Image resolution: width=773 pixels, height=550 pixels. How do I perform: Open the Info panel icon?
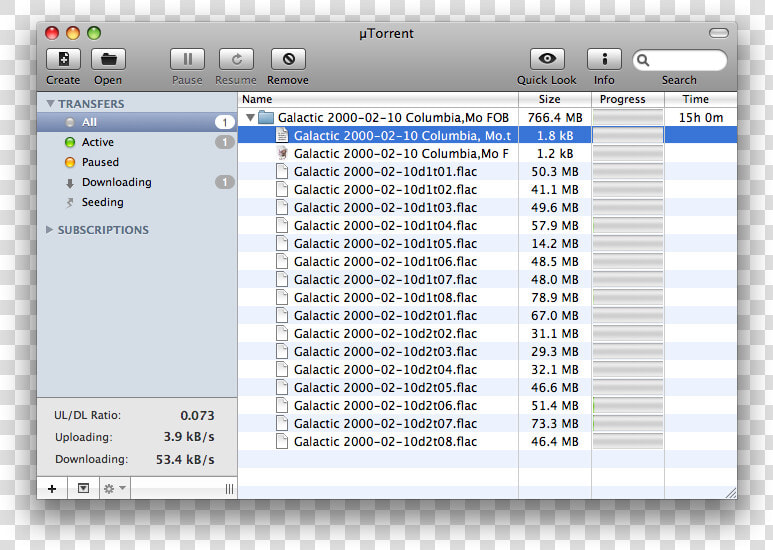tap(604, 60)
